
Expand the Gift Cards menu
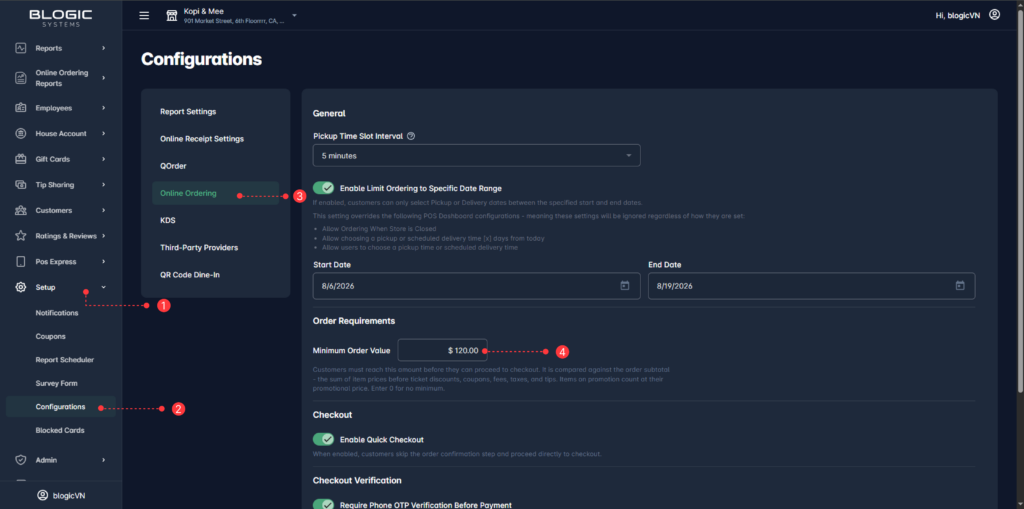103,159
